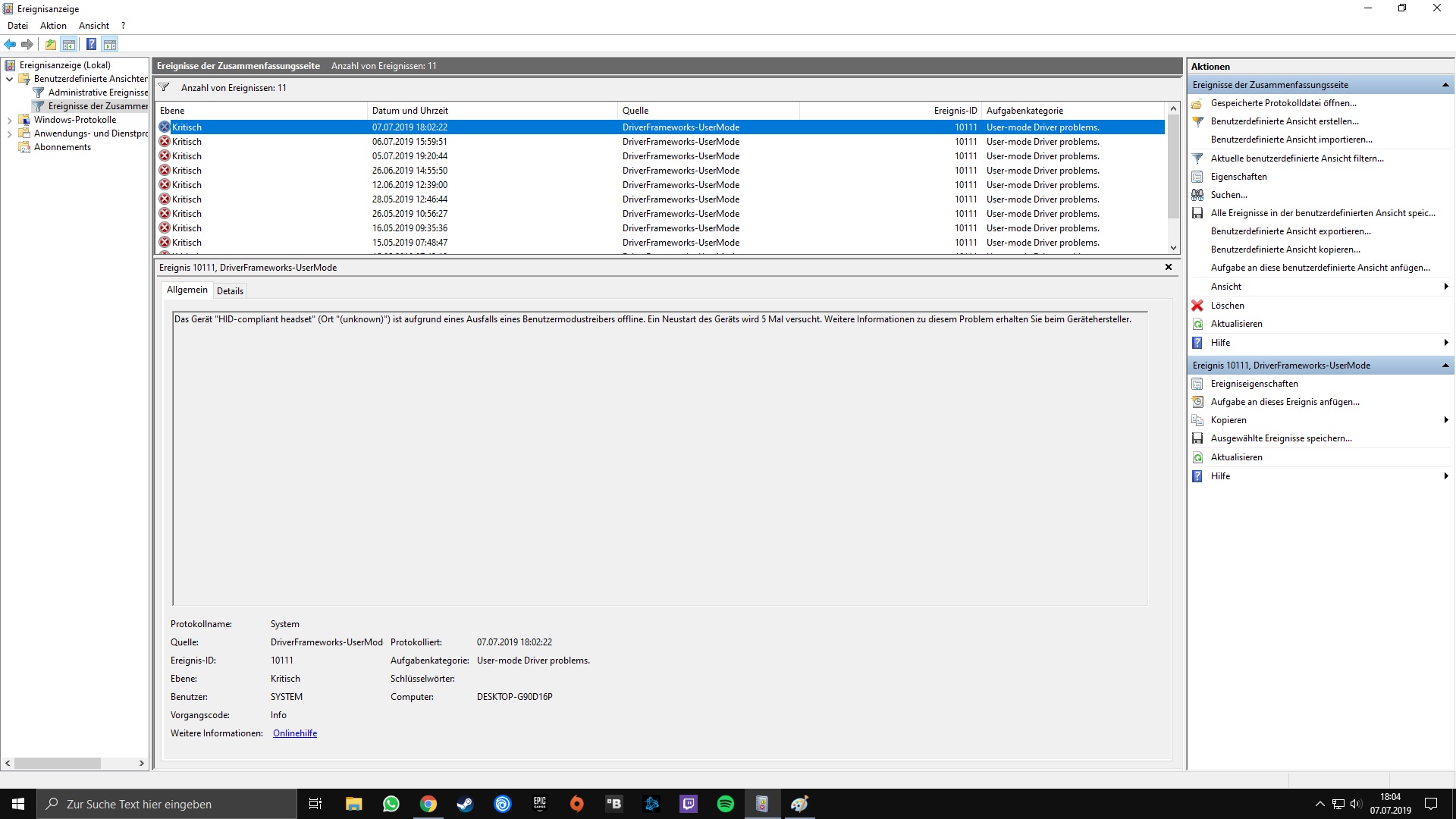Switch to the Details tab
Image resolution: width=1456 pixels, height=819 pixels.
pyautogui.click(x=230, y=291)
